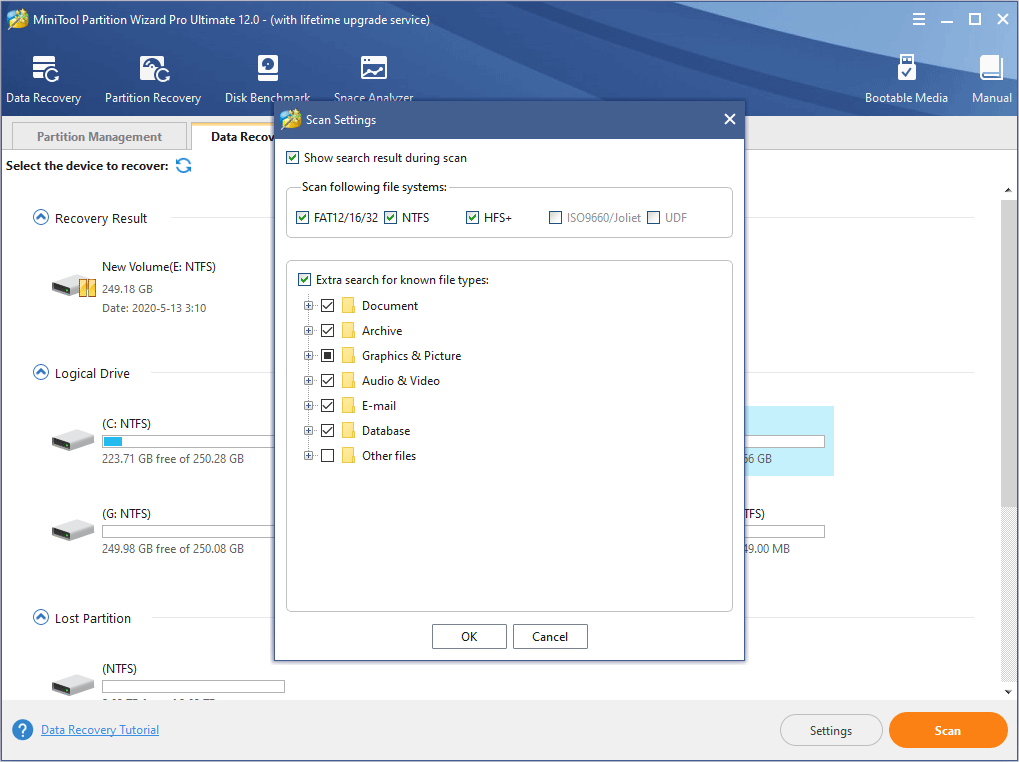This screenshot has height=762, width=1019.
Task: Click the Archive folder icon
Action: click(348, 331)
